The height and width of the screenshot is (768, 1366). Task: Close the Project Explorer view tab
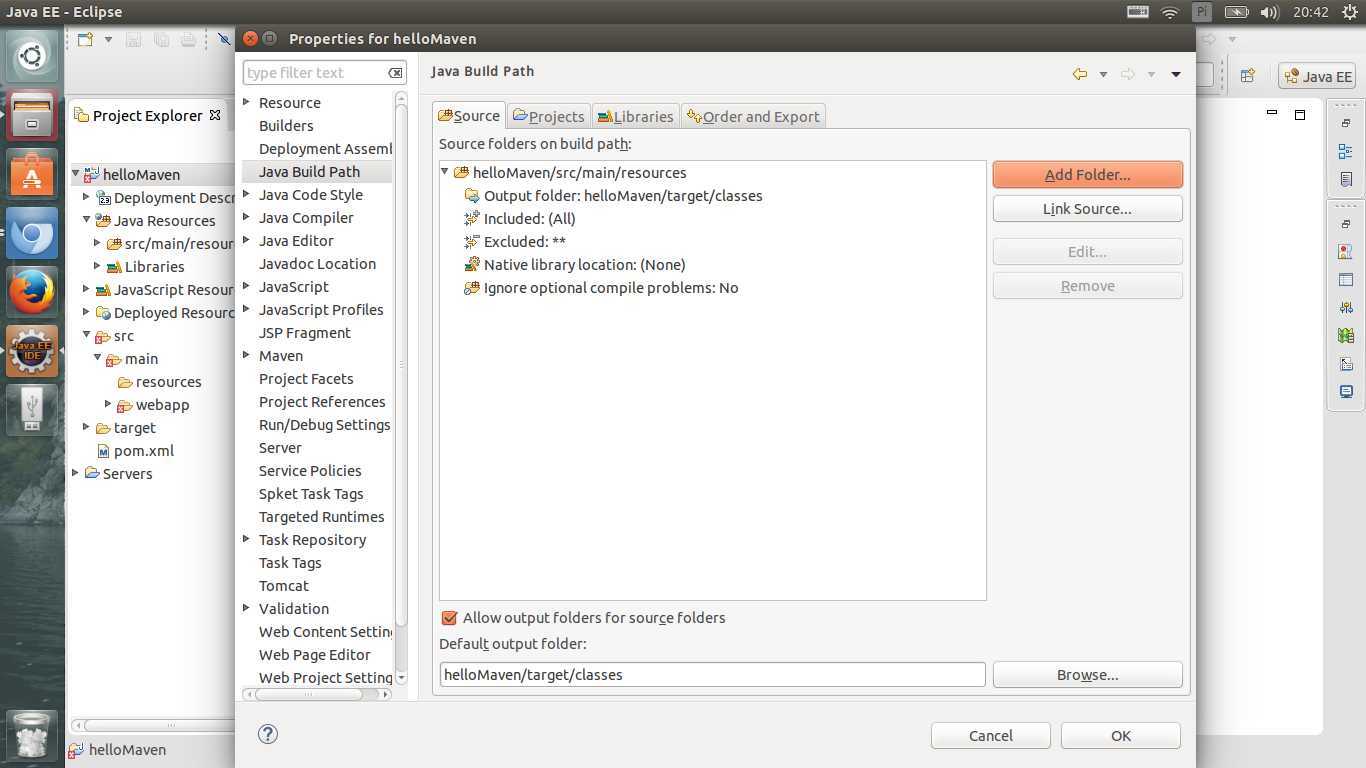point(214,115)
